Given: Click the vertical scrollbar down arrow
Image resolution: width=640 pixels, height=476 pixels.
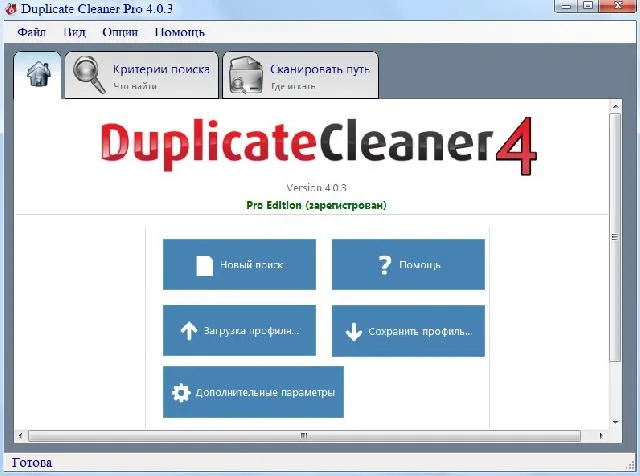Looking at the screenshot, I should tap(616, 422).
